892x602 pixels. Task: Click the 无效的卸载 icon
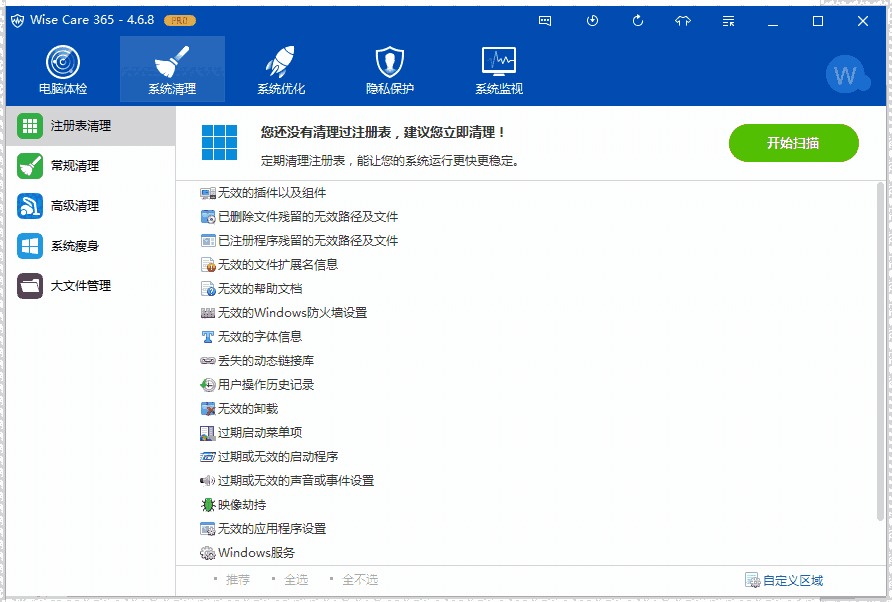(x=208, y=409)
